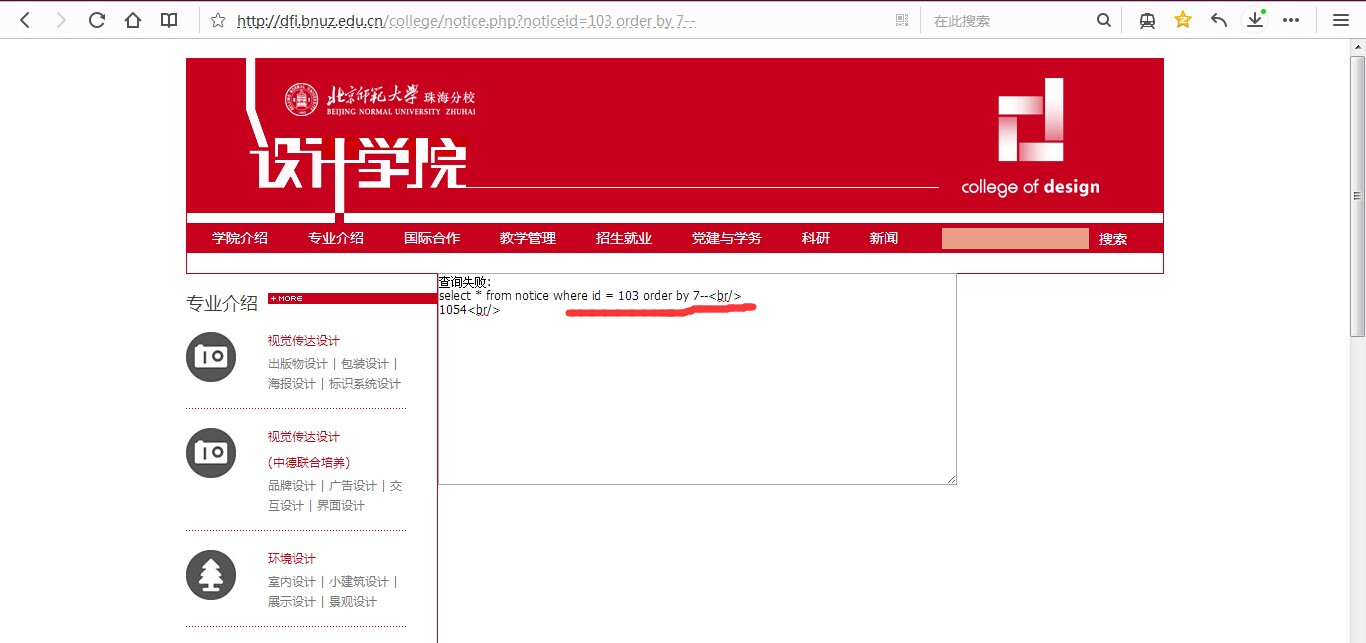The height and width of the screenshot is (643, 1366).
Task: Click the site search input in navigation bar
Action: (x=1015, y=238)
